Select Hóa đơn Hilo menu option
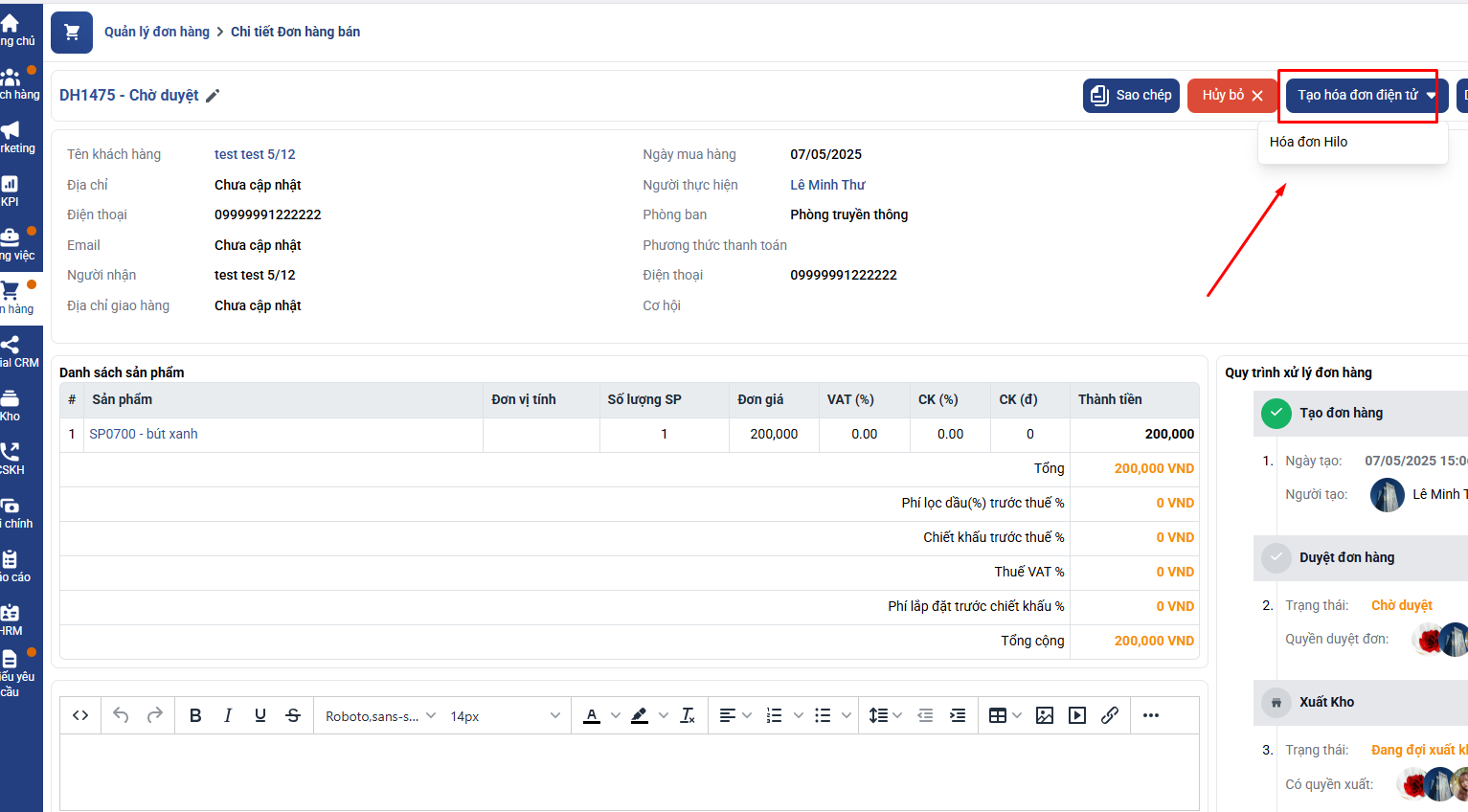1468x812 pixels. [x=1308, y=142]
